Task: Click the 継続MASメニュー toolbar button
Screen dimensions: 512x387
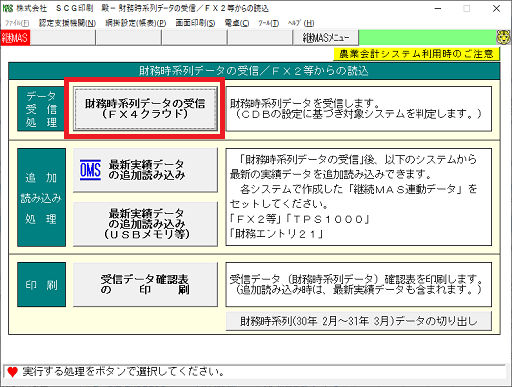Action: tap(326, 38)
